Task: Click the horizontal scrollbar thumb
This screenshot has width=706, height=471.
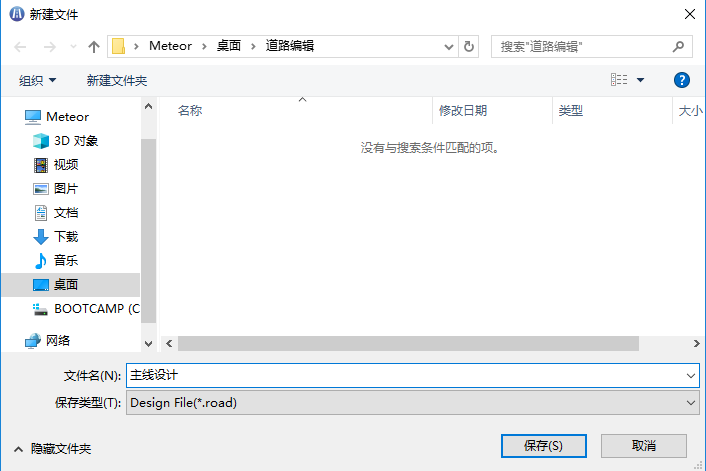Action: [408, 344]
